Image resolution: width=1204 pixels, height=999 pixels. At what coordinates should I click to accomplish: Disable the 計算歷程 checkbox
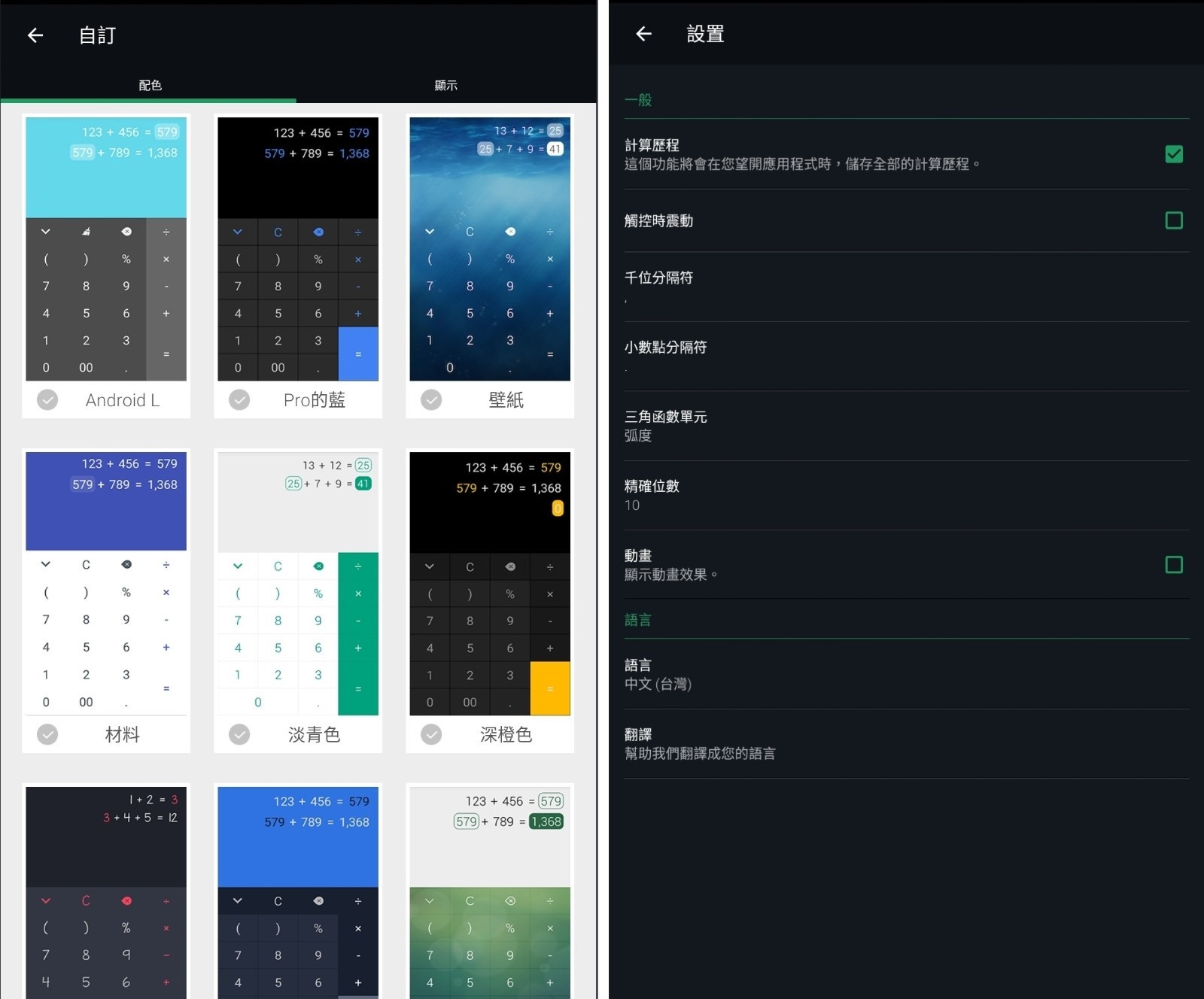click(x=1174, y=154)
